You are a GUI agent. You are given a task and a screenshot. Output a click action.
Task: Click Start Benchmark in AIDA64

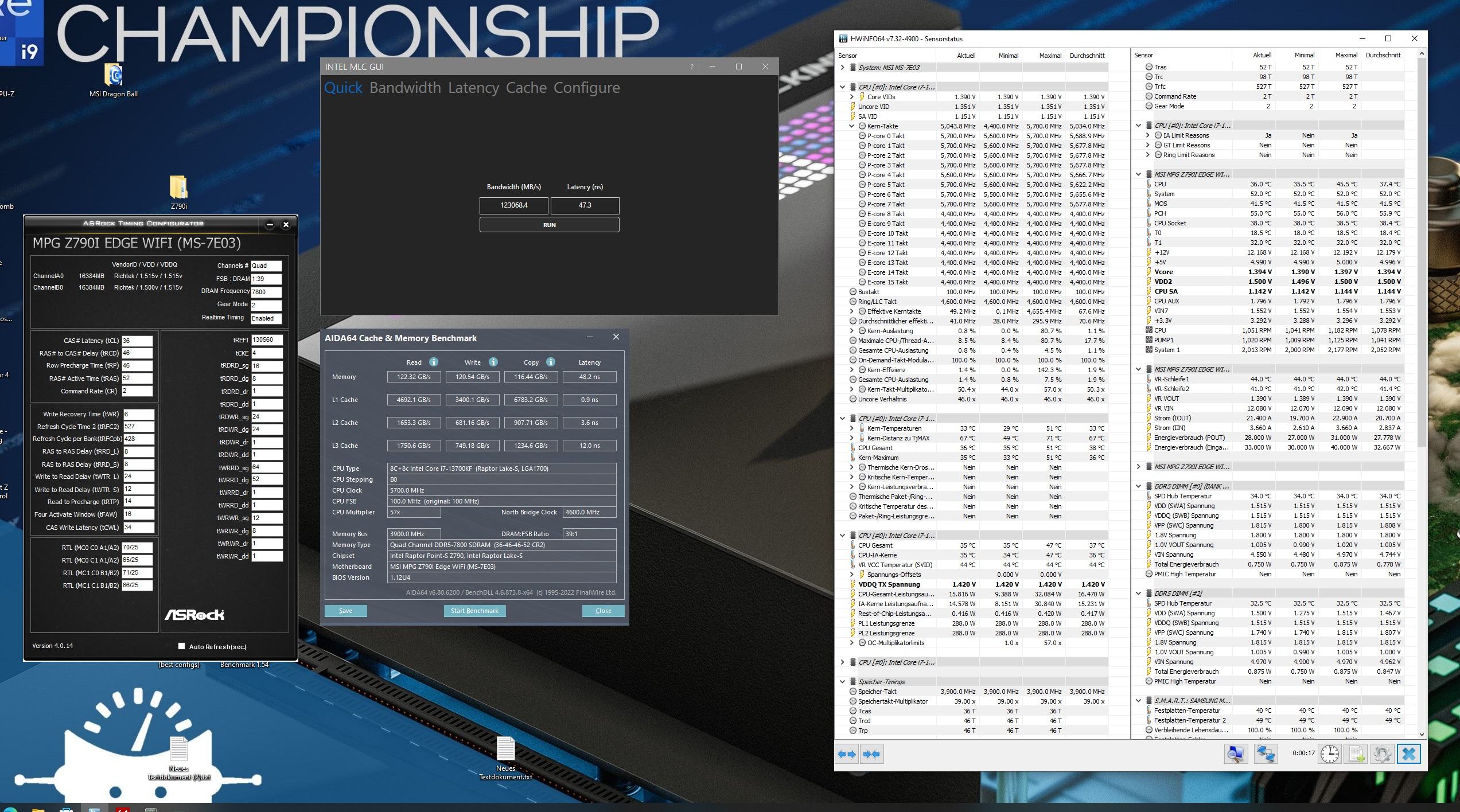474,611
